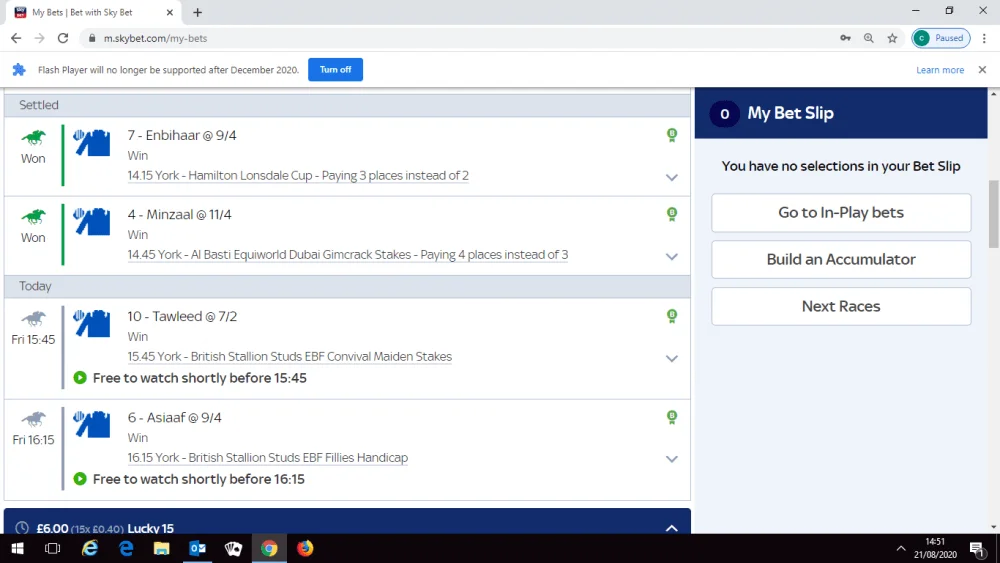The image size is (1000, 563).
Task: Show hidden system tray icons
Action: (x=901, y=548)
